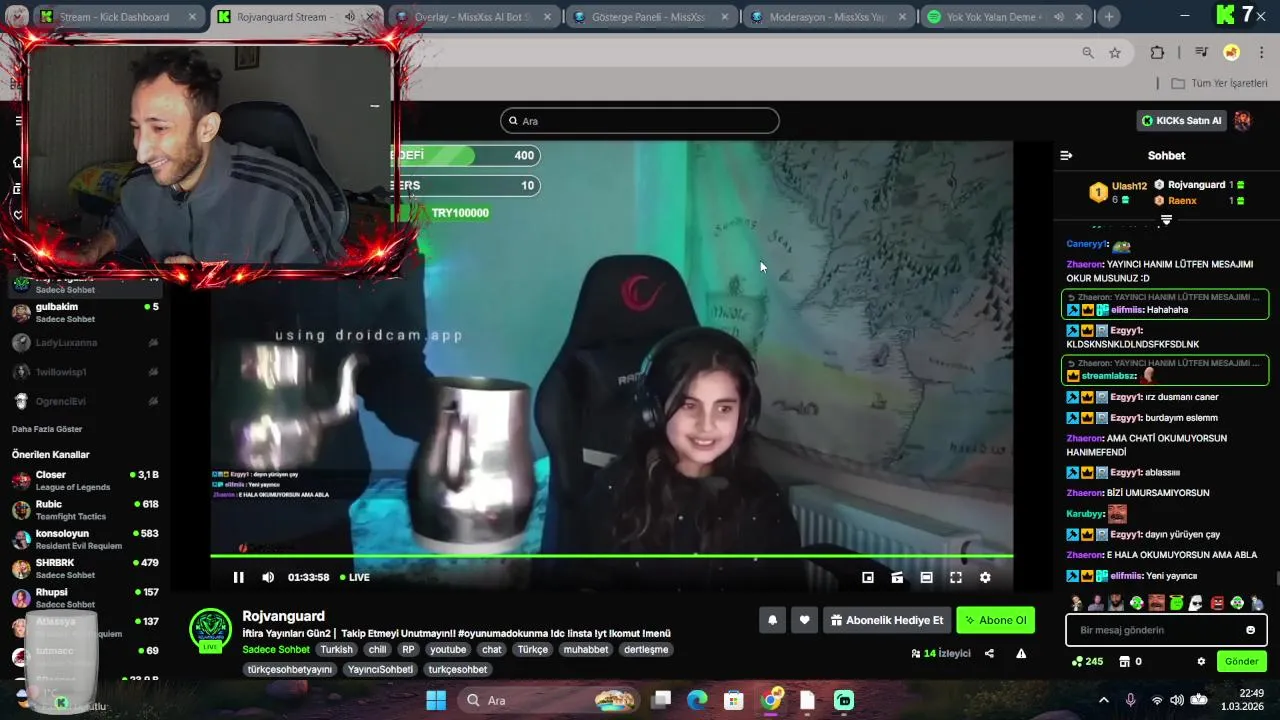Viewport: 1280px width, 720px height.
Task: Click the Rojvanguard channel avatar
Action: tap(211, 630)
